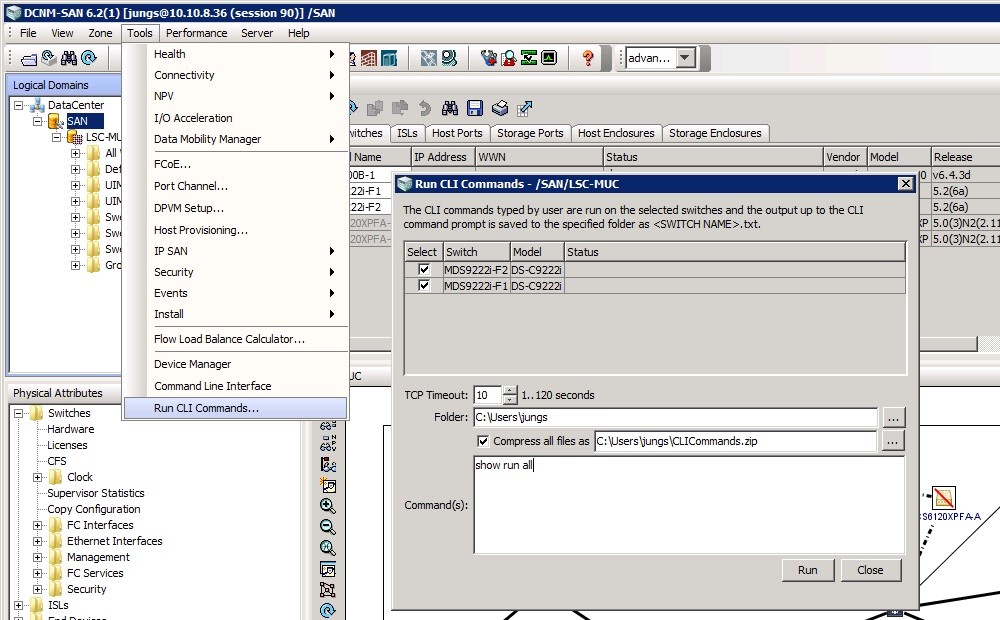
Task: Expand the ISLs tree node
Action: (18, 605)
